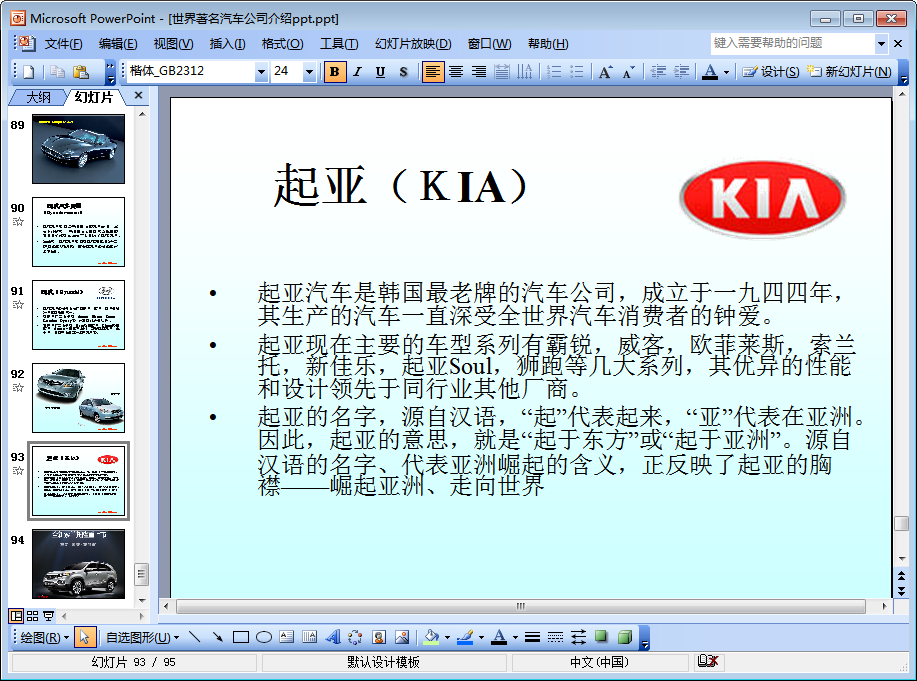Decrease the font size
This screenshot has height=681, width=917.
628,71
